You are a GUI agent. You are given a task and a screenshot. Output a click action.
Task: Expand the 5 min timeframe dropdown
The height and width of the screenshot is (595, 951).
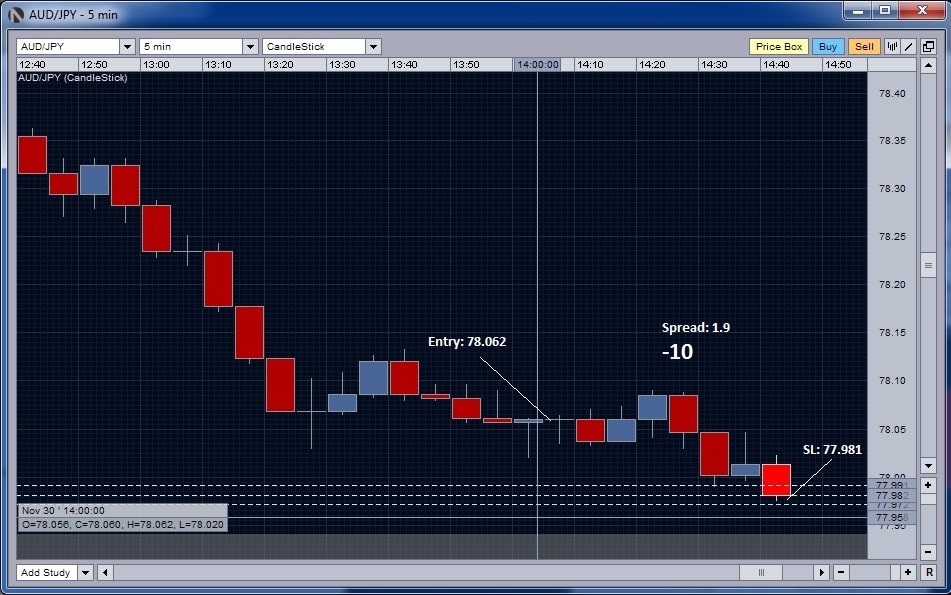tap(250, 47)
